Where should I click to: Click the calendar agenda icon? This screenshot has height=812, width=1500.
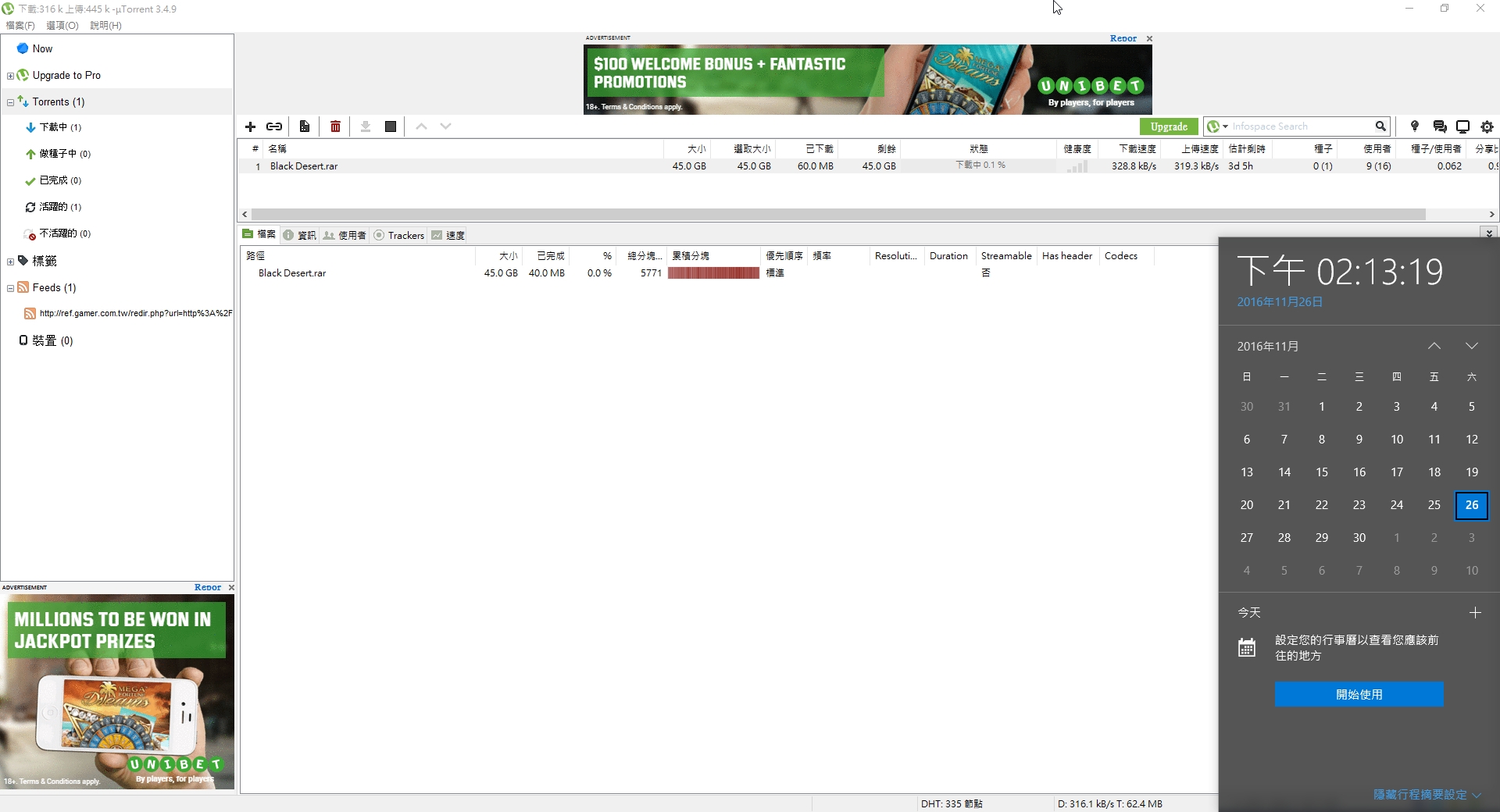pos(1247,647)
